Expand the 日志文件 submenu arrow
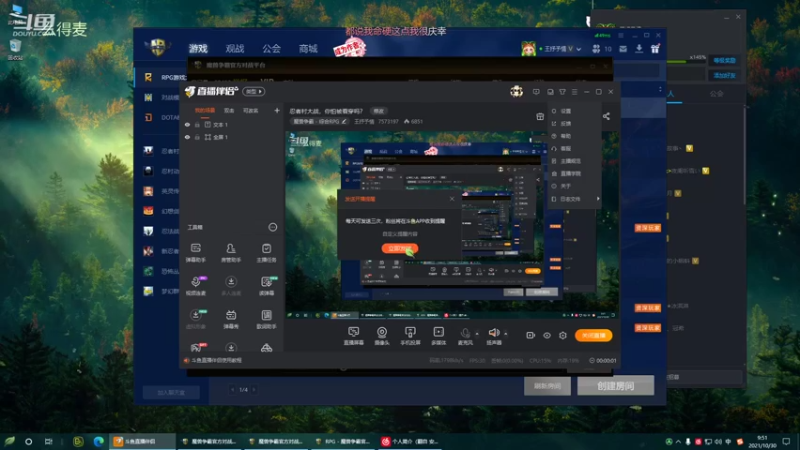The width and height of the screenshot is (800, 450). (598, 199)
